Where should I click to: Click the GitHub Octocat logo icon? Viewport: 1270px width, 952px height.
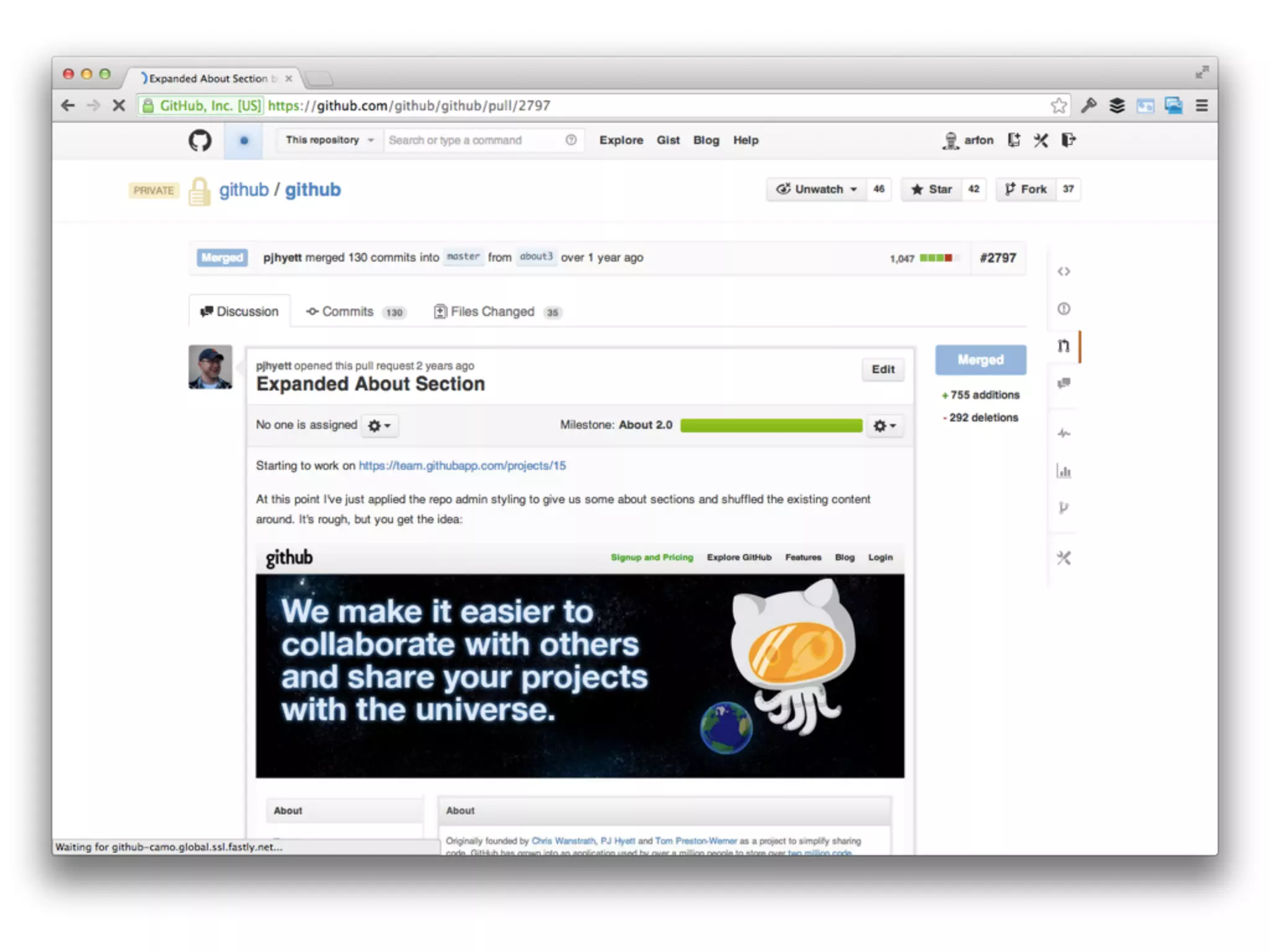[x=200, y=140]
